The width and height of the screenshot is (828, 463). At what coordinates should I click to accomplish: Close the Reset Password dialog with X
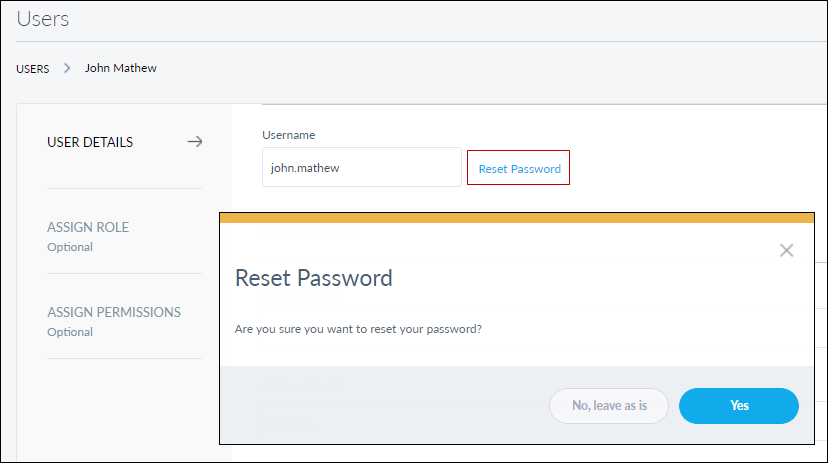click(x=786, y=250)
